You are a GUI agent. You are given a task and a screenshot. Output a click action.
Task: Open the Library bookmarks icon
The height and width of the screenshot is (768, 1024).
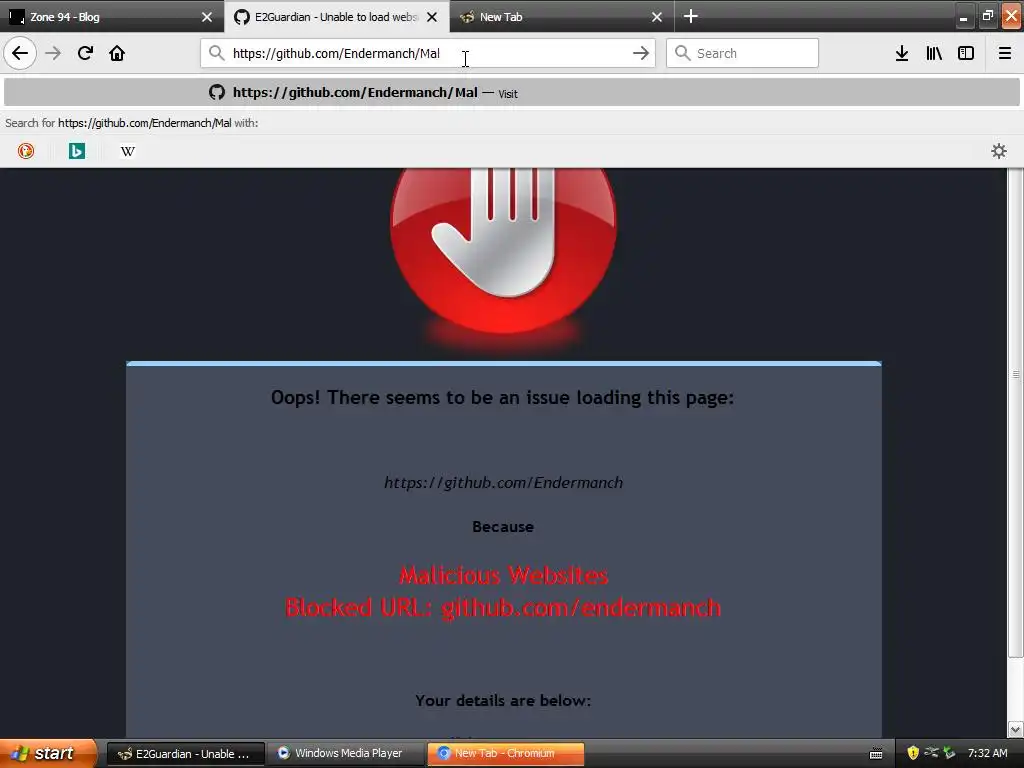click(934, 53)
